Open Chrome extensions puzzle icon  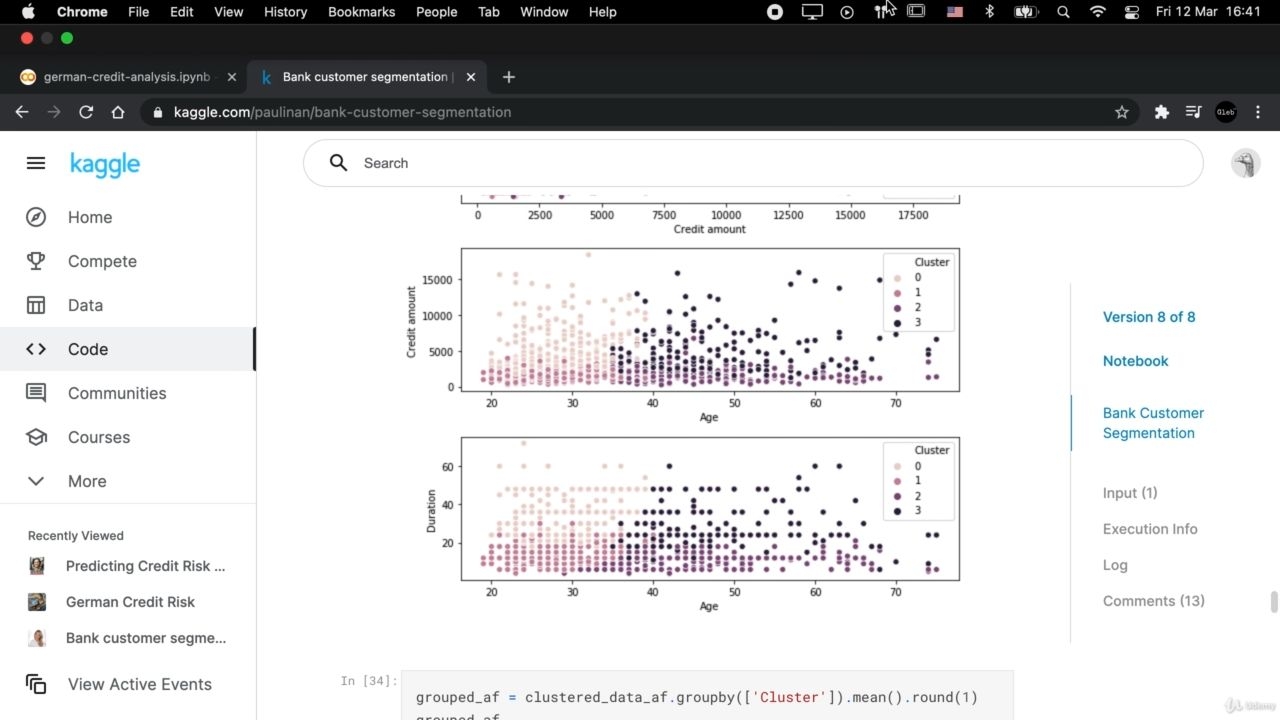tap(1161, 112)
